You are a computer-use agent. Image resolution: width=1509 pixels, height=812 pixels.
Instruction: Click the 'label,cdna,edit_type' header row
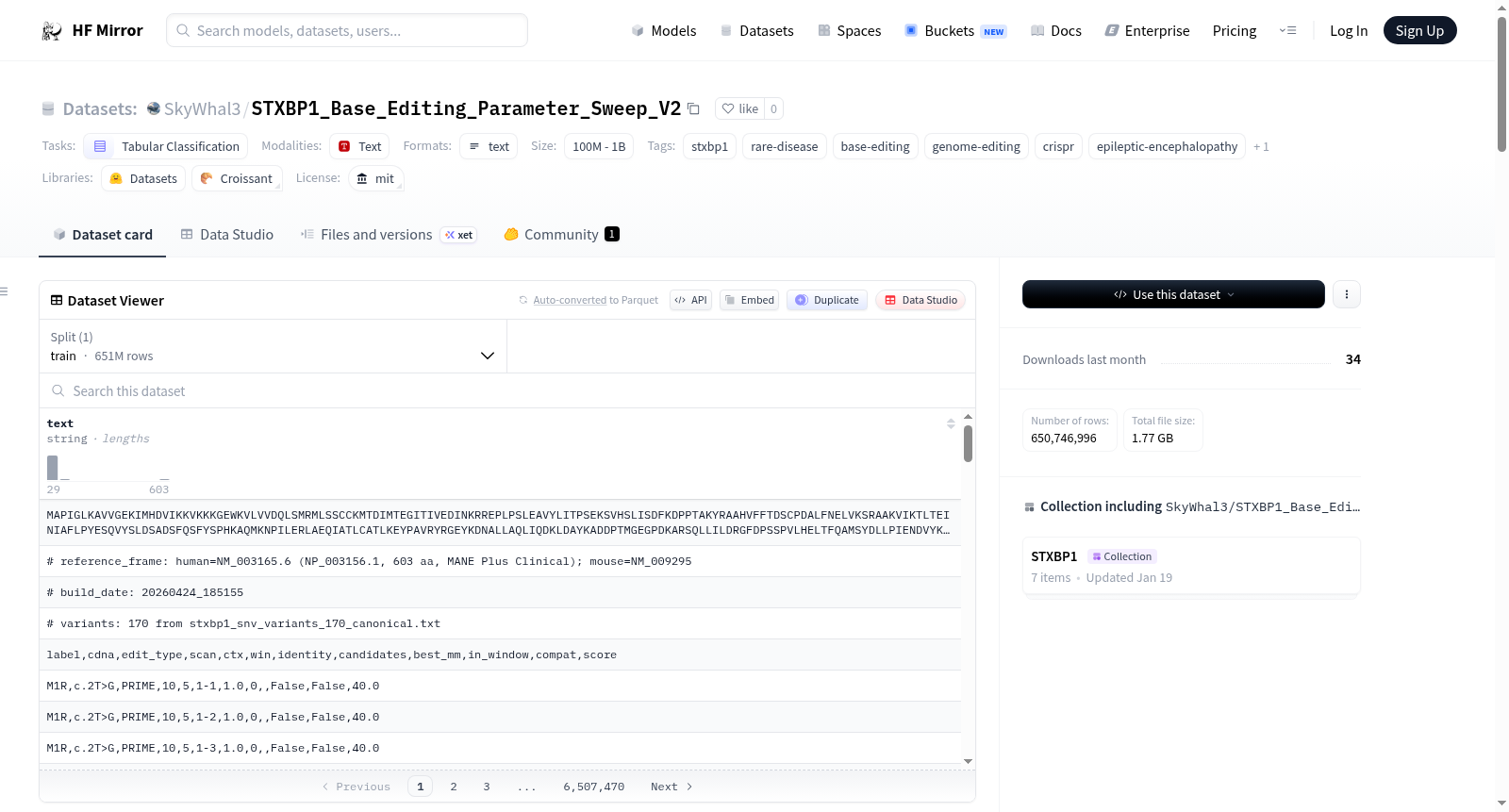coord(500,655)
